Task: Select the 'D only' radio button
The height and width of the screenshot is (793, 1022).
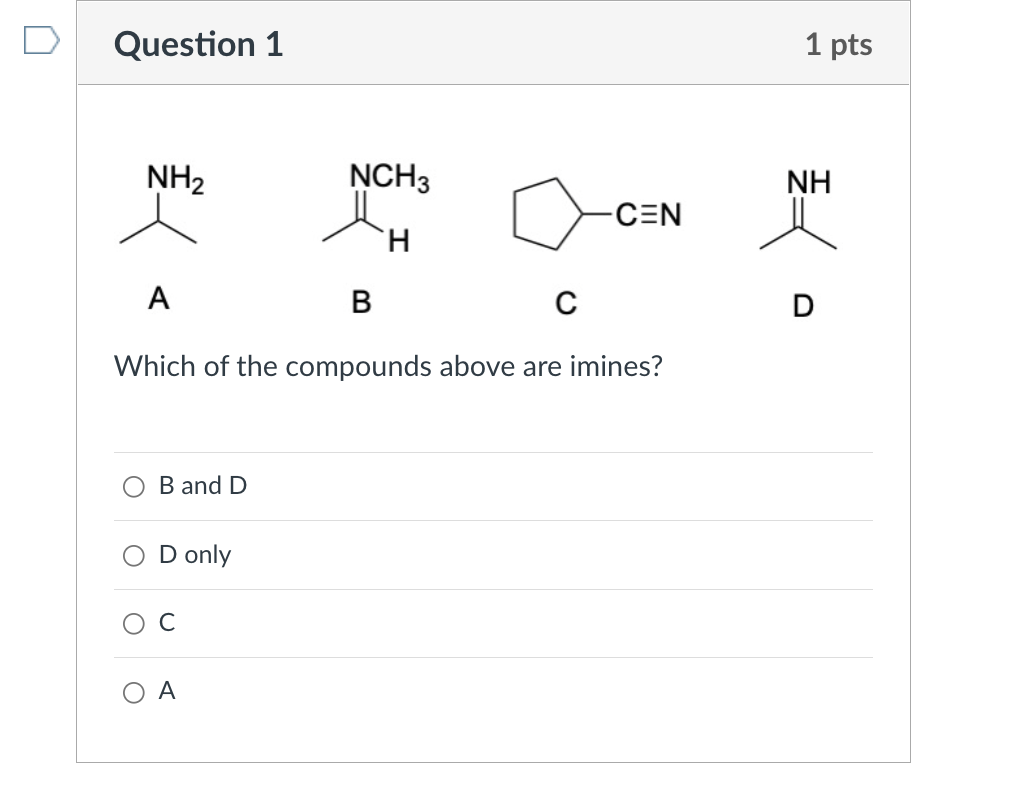Action: [134, 556]
